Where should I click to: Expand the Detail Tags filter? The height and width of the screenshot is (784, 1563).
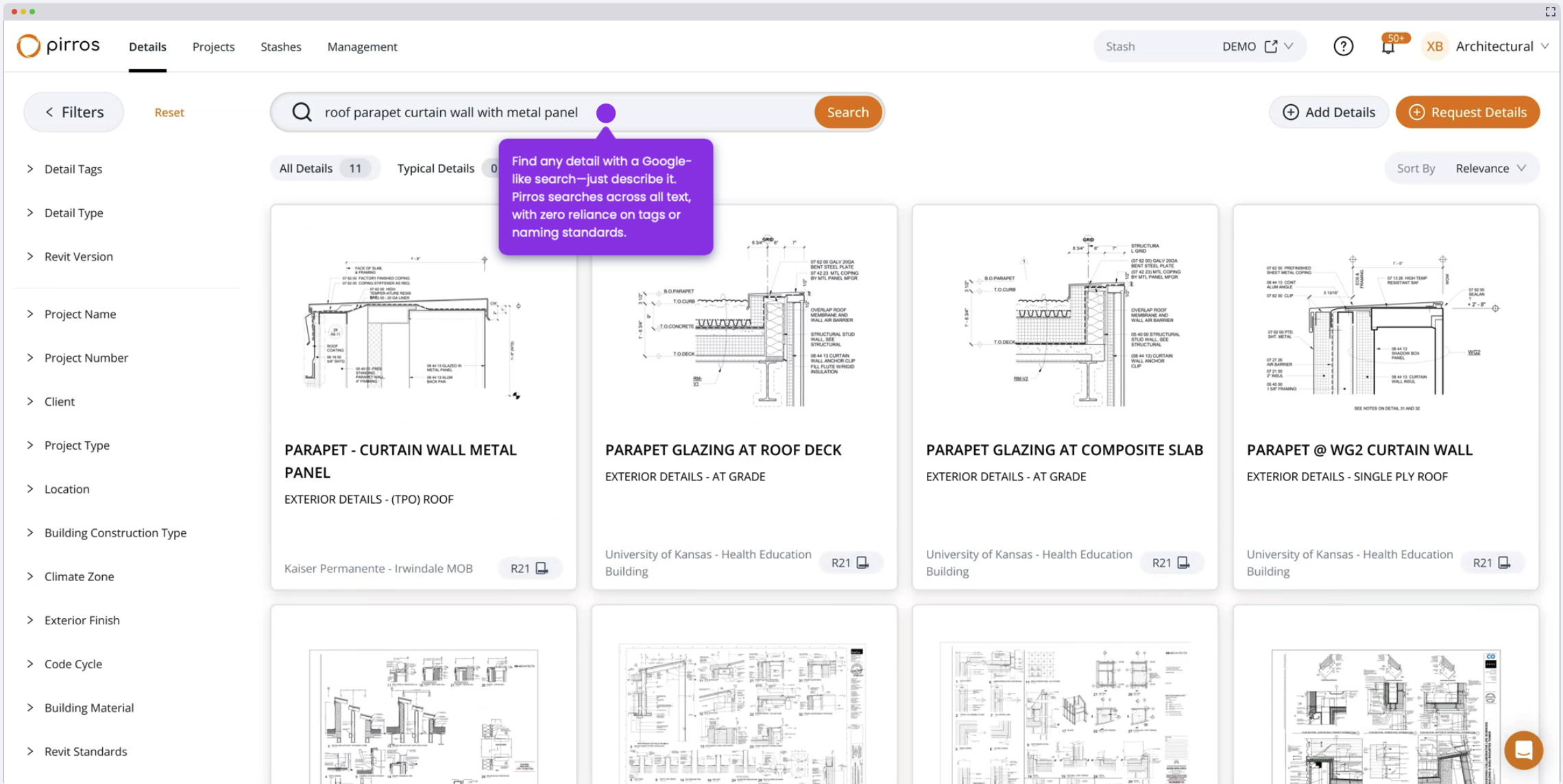pyautogui.click(x=73, y=169)
